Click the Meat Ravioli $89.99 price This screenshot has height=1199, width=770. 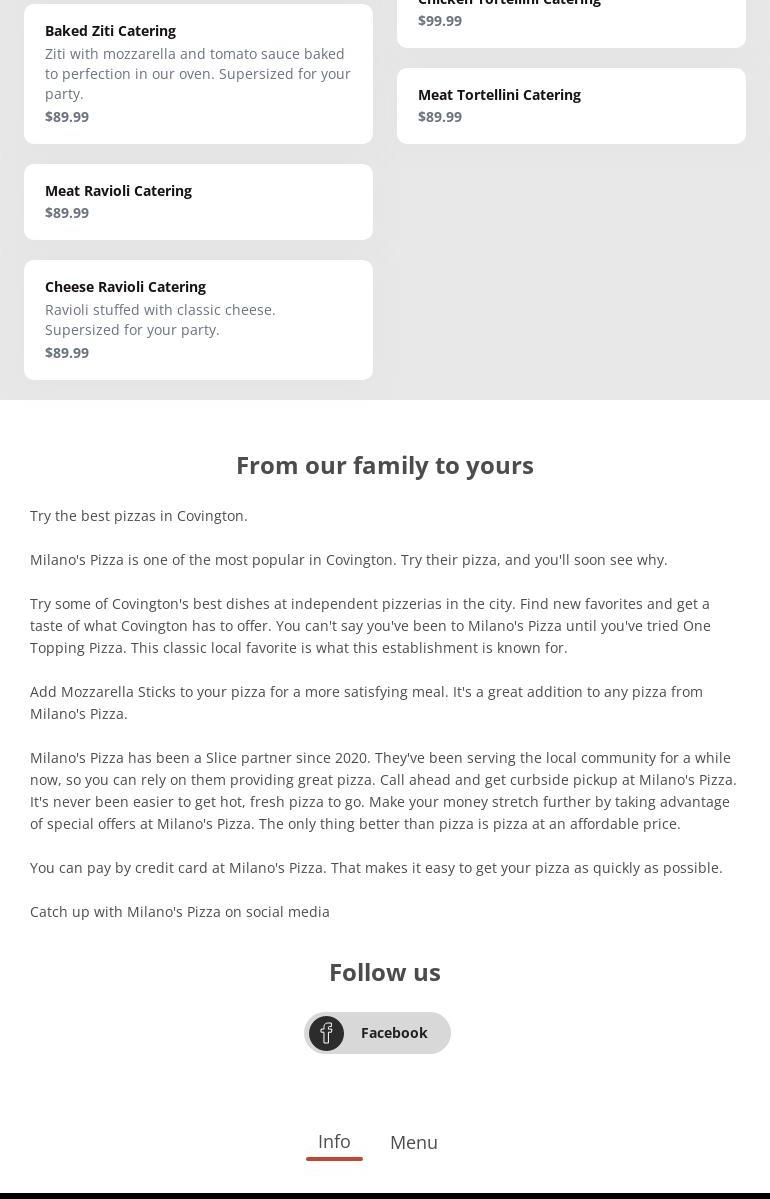(x=67, y=213)
